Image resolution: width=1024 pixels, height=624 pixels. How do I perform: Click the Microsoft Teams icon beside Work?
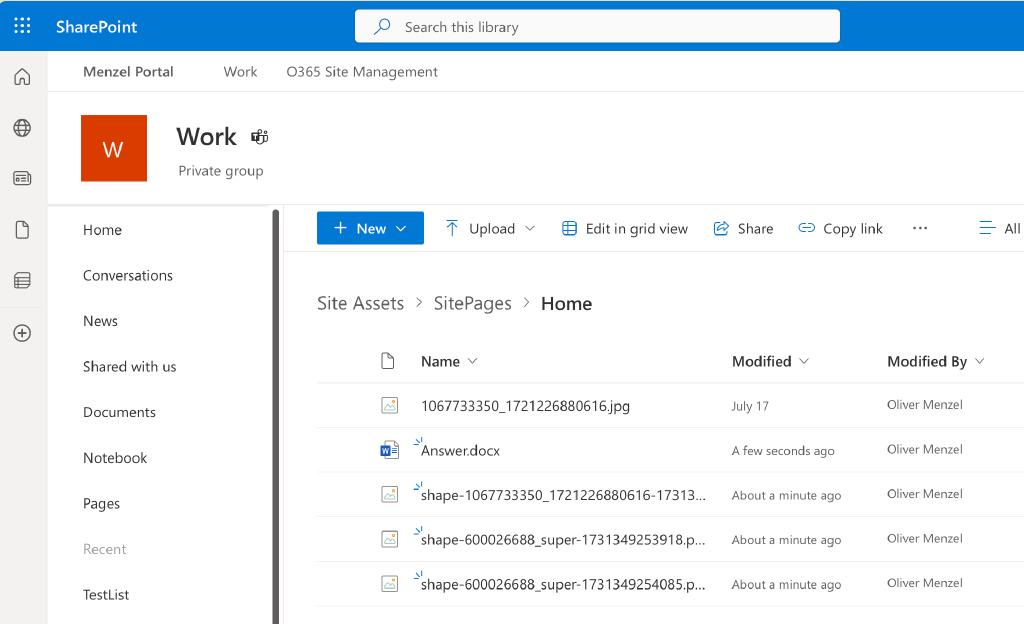pyautogui.click(x=259, y=136)
